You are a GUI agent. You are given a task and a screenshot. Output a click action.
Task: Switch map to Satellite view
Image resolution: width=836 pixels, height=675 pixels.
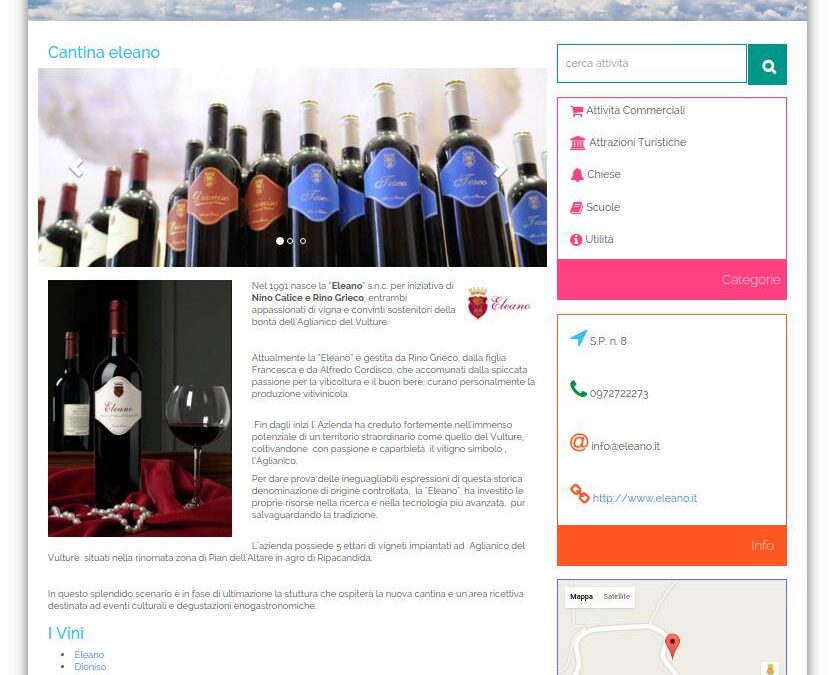point(616,597)
